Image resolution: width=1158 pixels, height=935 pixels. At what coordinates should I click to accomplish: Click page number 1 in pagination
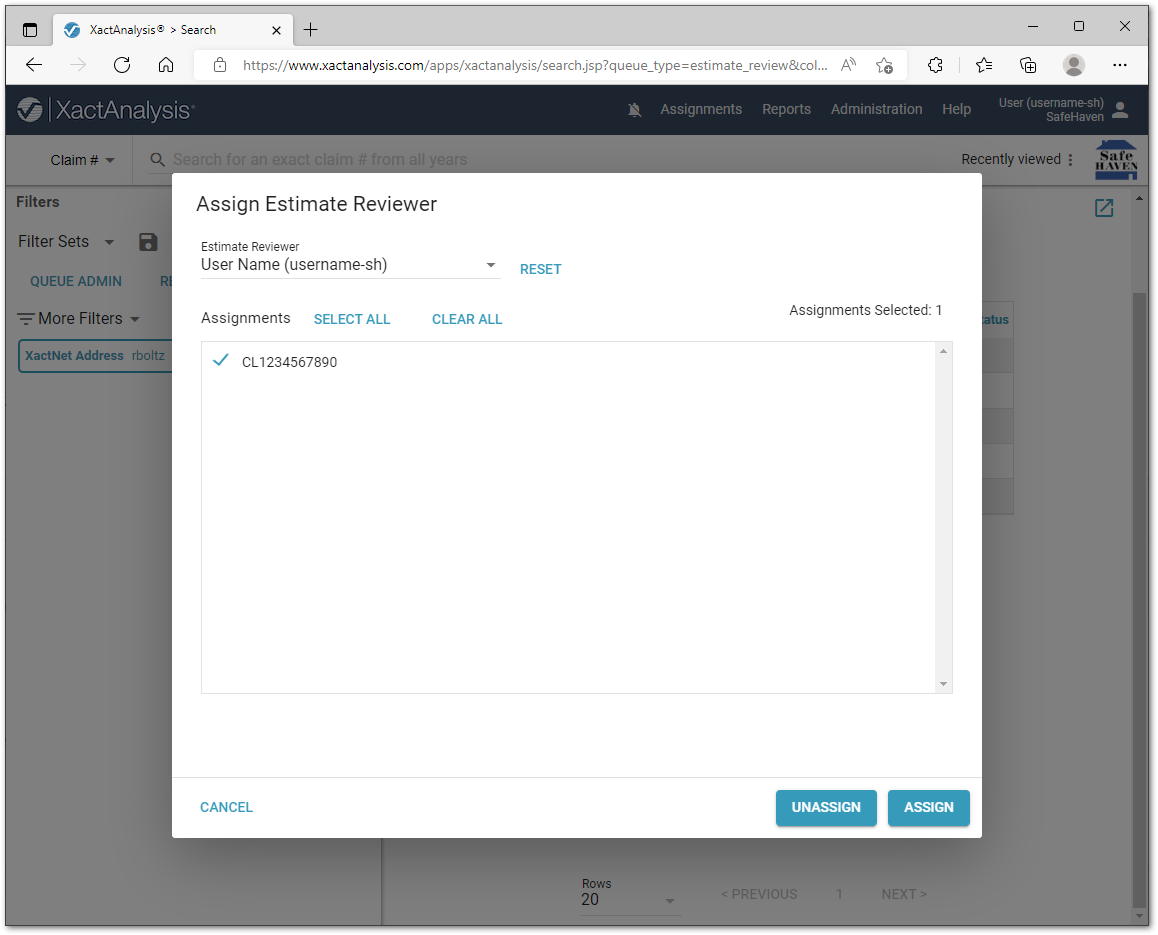tap(839, 895)
